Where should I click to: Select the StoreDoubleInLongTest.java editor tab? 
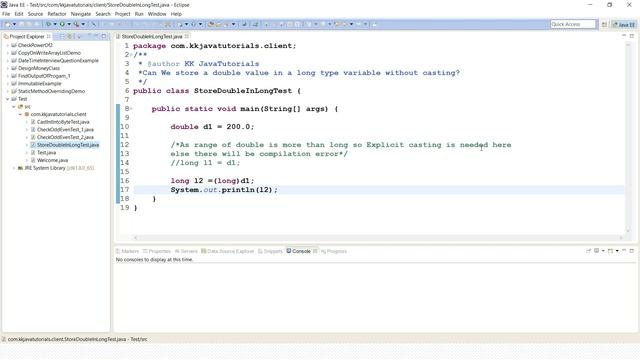pos(151,36)
